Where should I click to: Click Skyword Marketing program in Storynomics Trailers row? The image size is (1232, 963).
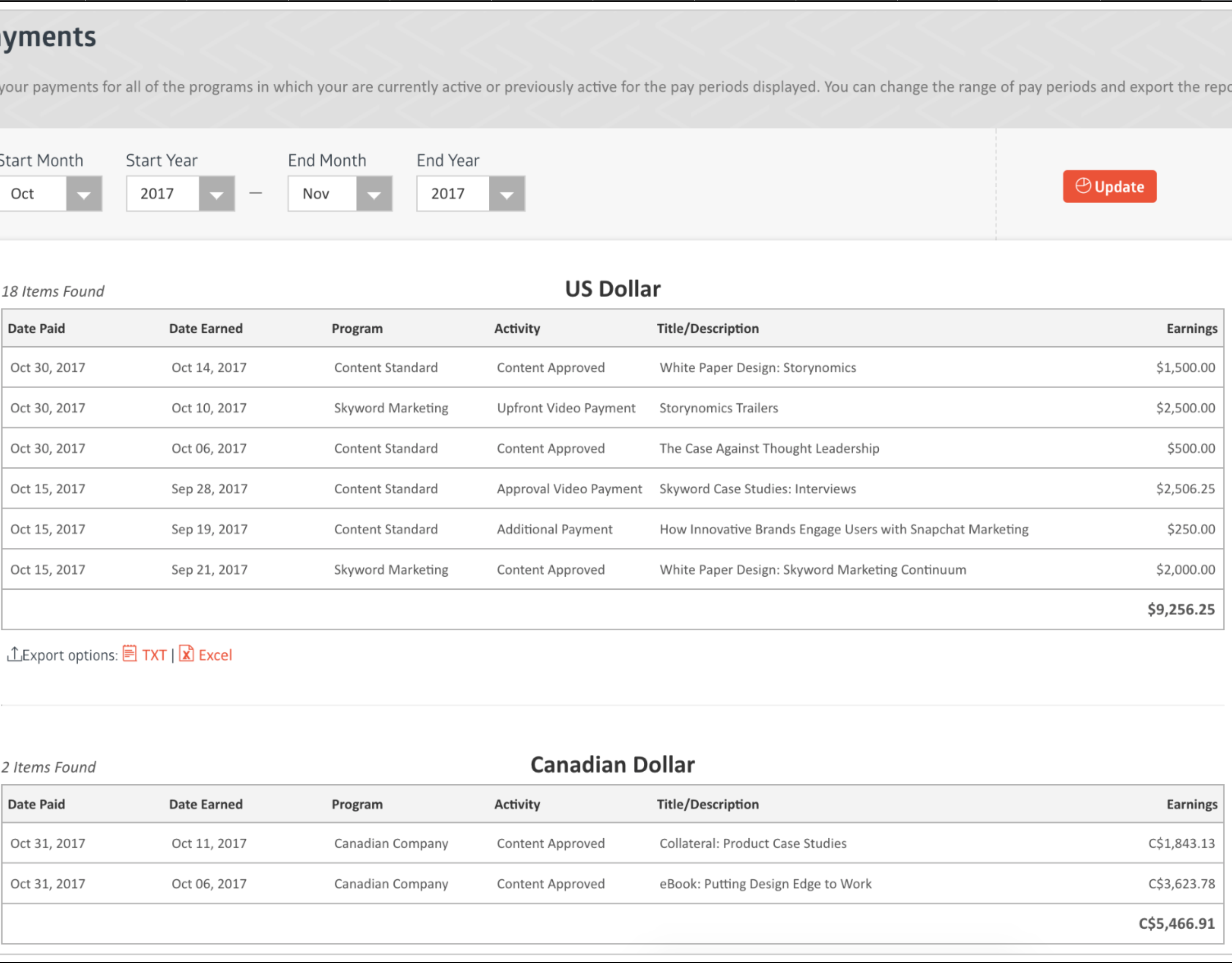pos(391,408)
